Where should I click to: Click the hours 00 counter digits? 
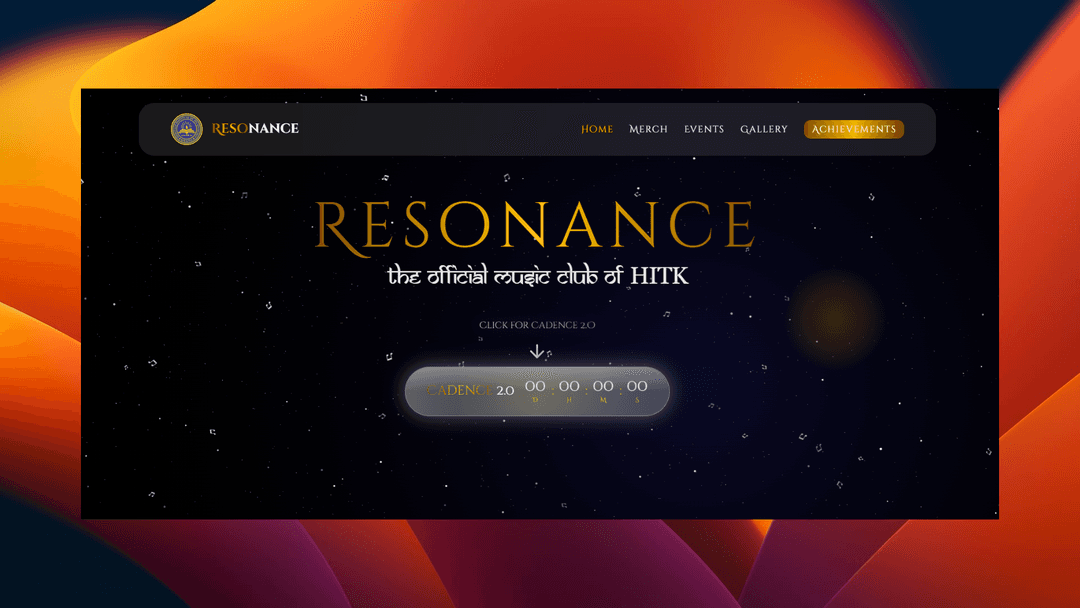569,386
